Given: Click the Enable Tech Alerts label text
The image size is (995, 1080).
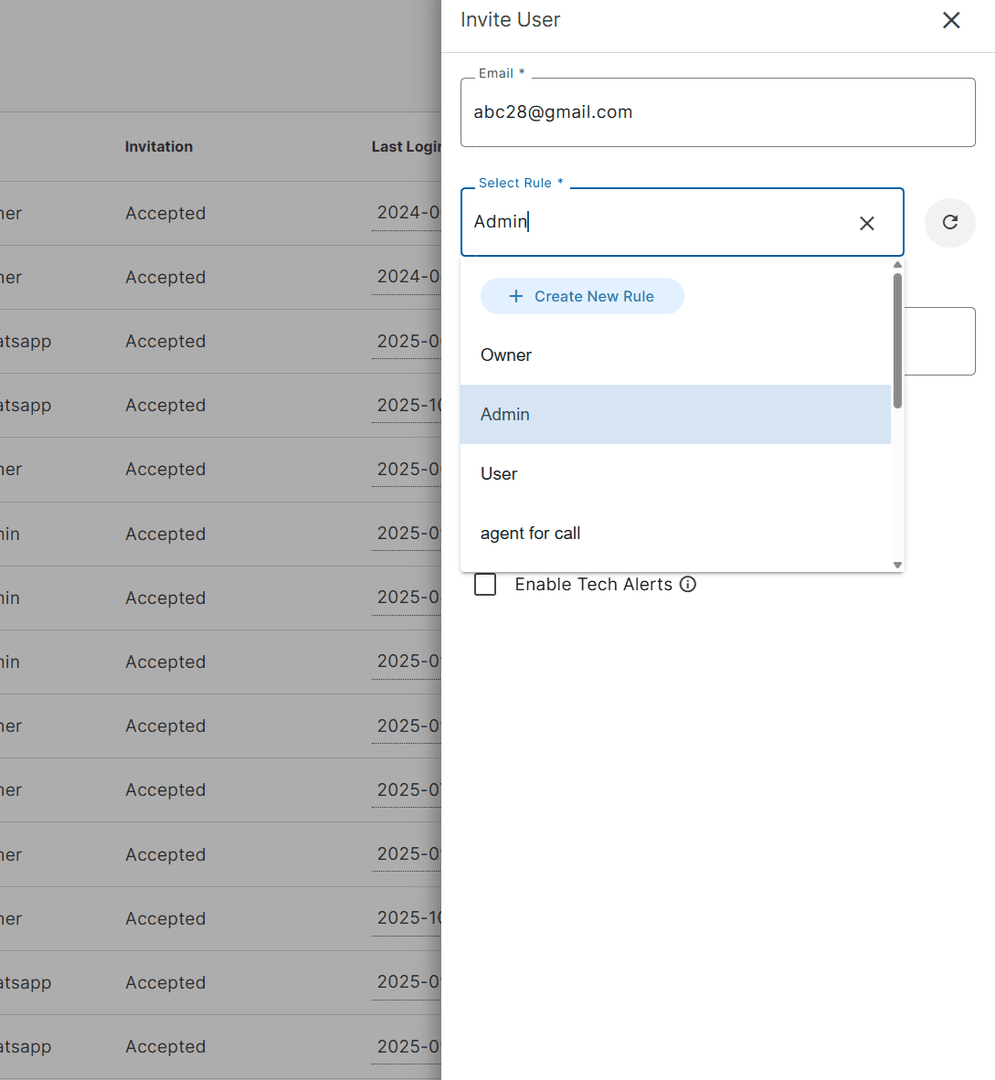Looking at the screenshot, I should point(593,584).
